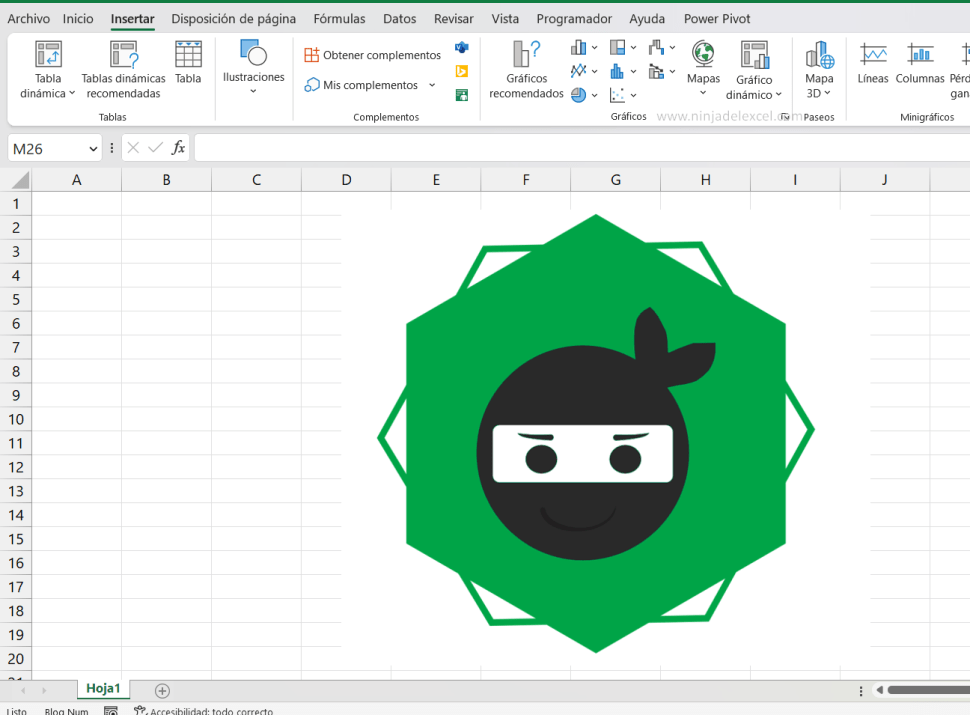Open the Programador ribbon tab
Viewport: 970px width, 715px height.
(x=573, y=18)
